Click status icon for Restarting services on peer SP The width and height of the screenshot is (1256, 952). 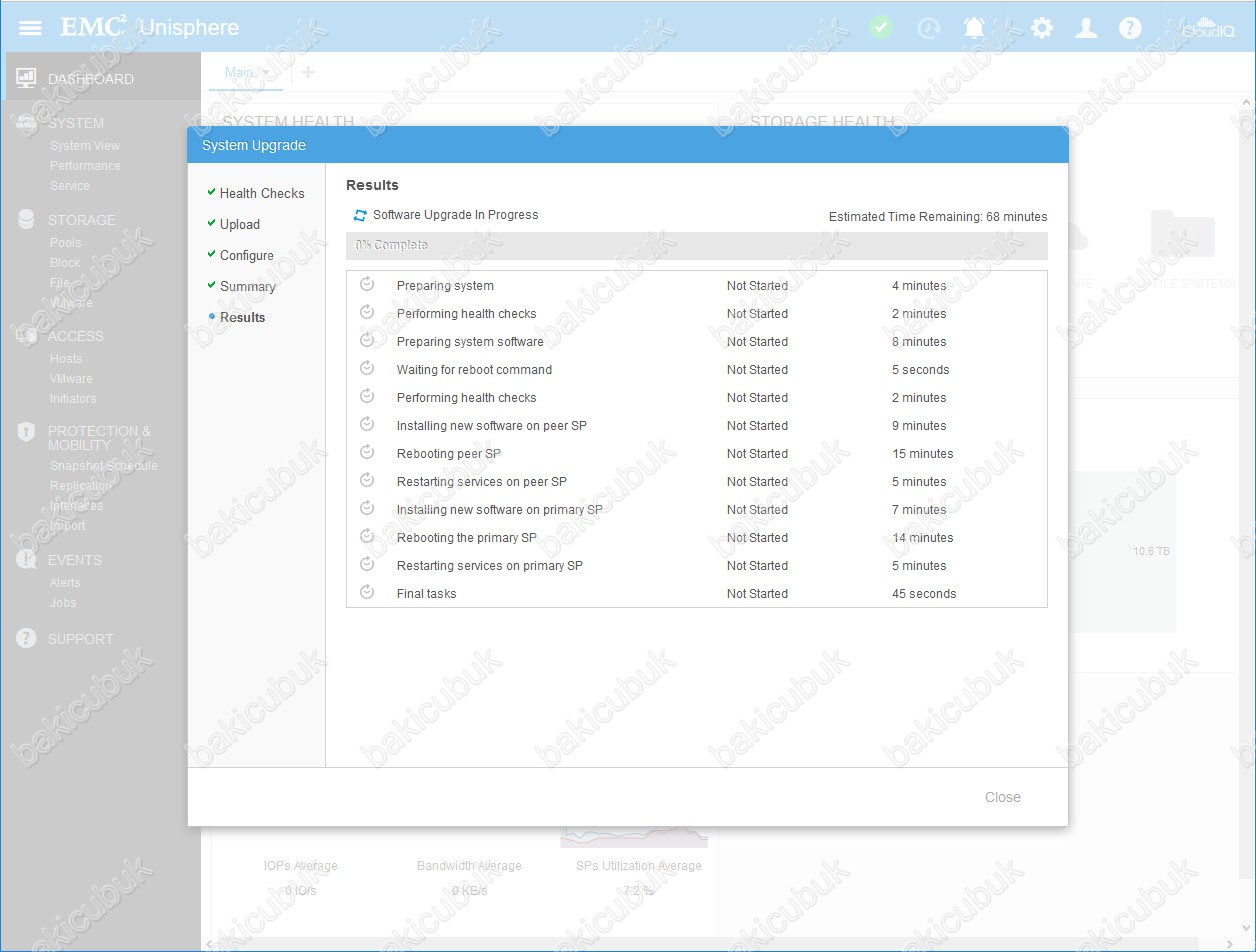[x=367, y=480]
